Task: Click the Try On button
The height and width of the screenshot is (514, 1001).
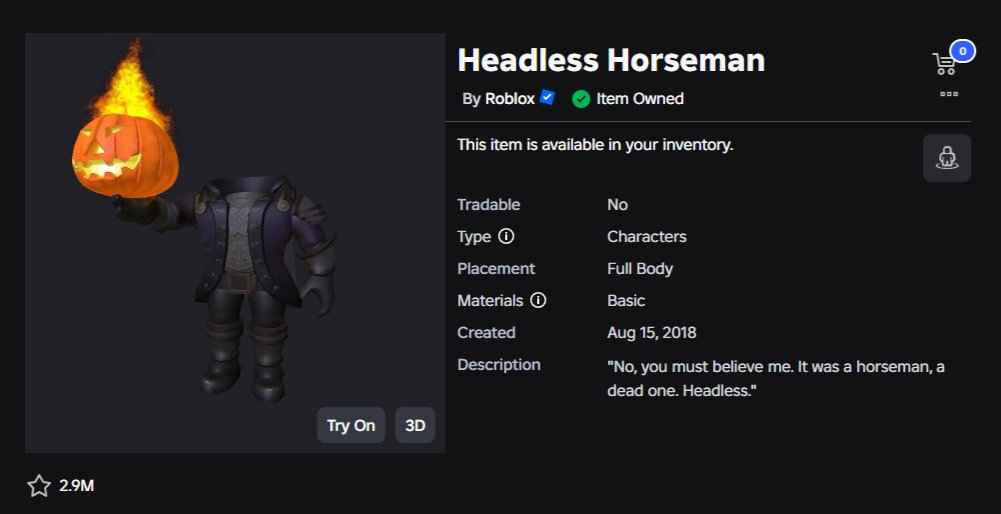Action: click(351, 425)
